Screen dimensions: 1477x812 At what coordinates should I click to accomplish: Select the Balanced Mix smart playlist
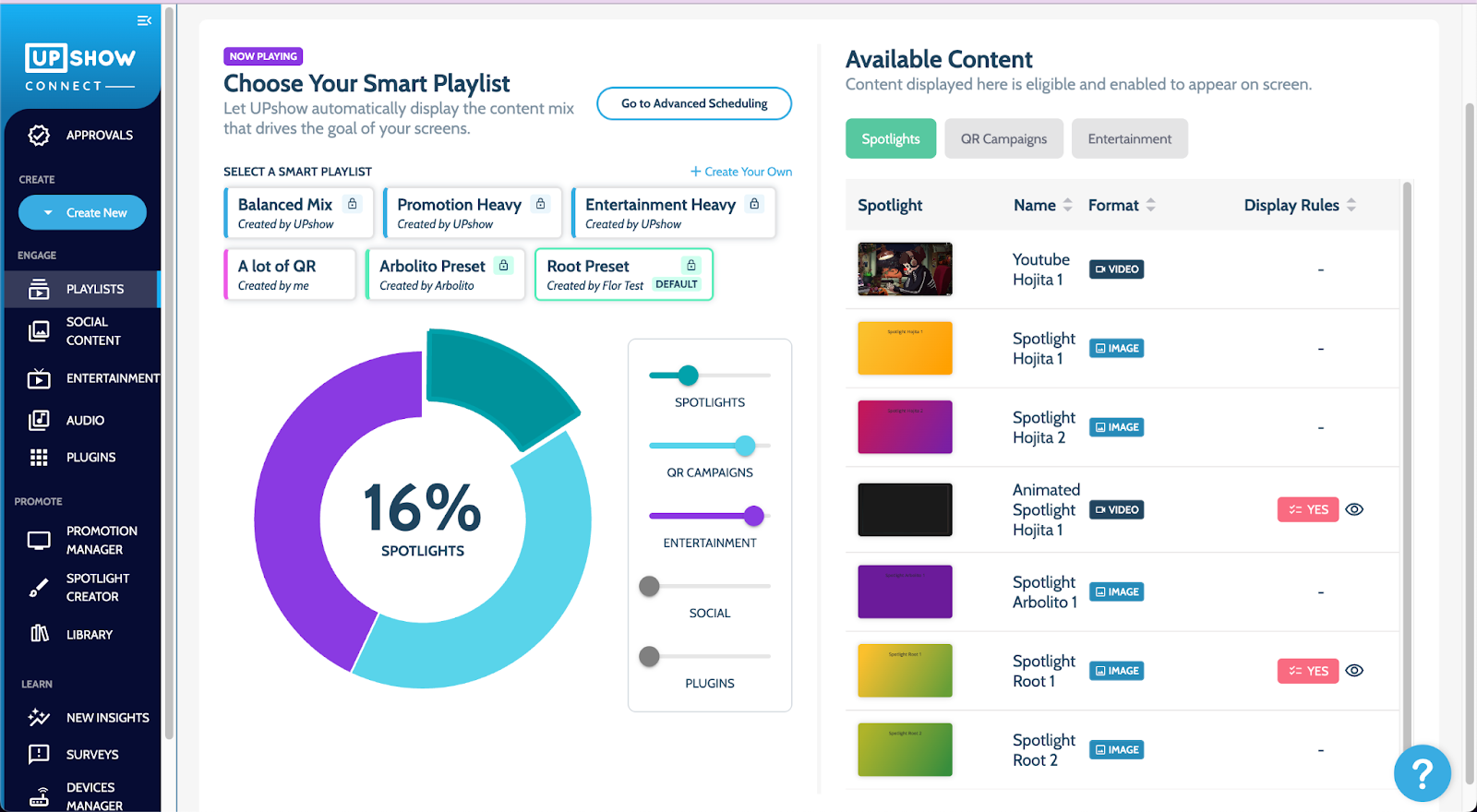tap(298, 213)
